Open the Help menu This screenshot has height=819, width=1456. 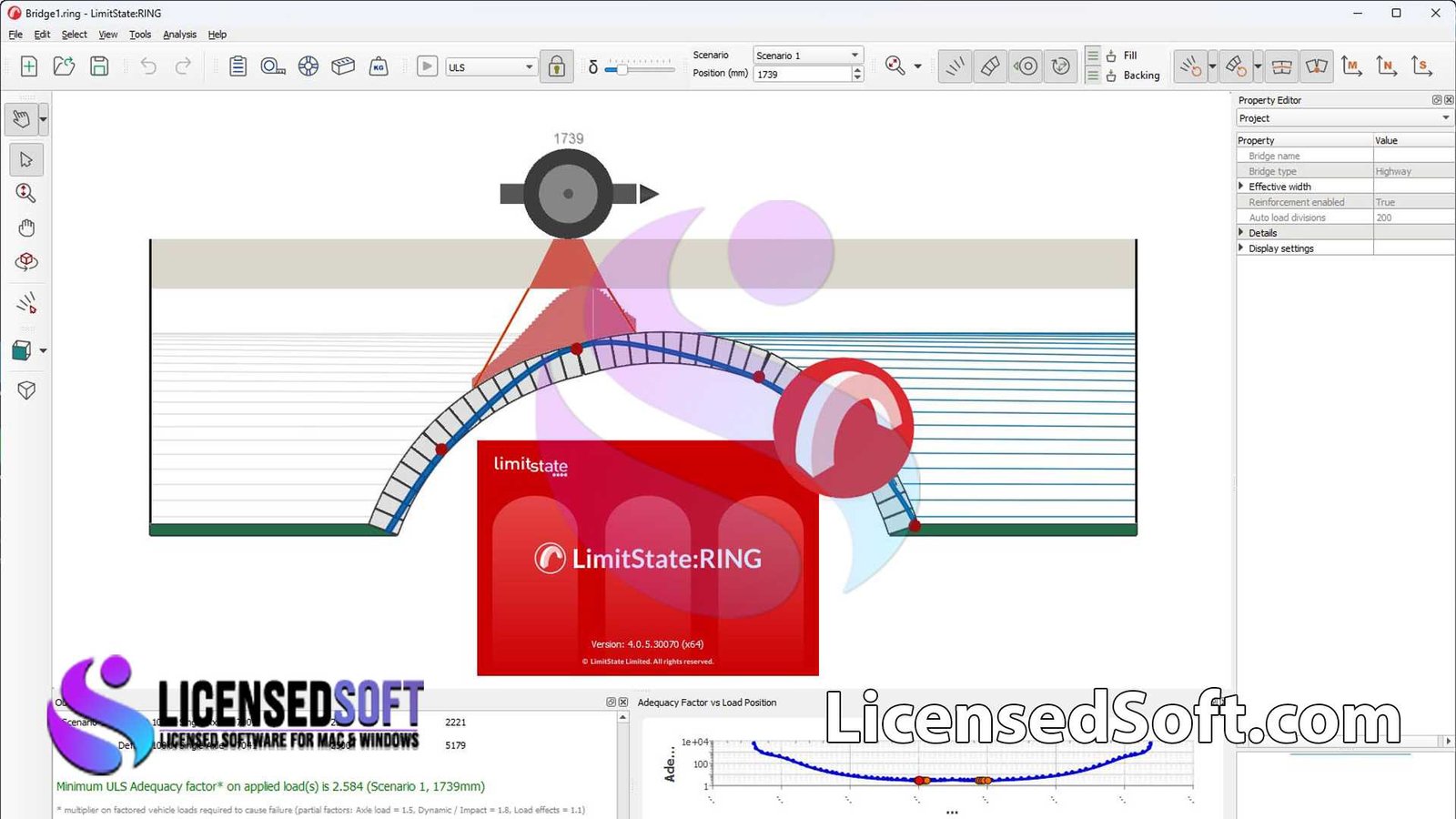pos(217,35)
